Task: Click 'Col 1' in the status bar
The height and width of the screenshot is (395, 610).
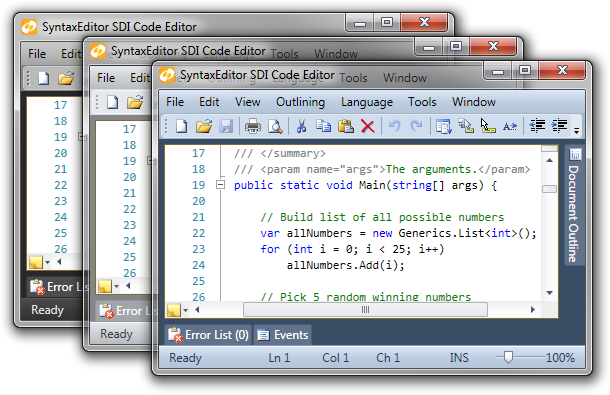Action: pos(336,358)
